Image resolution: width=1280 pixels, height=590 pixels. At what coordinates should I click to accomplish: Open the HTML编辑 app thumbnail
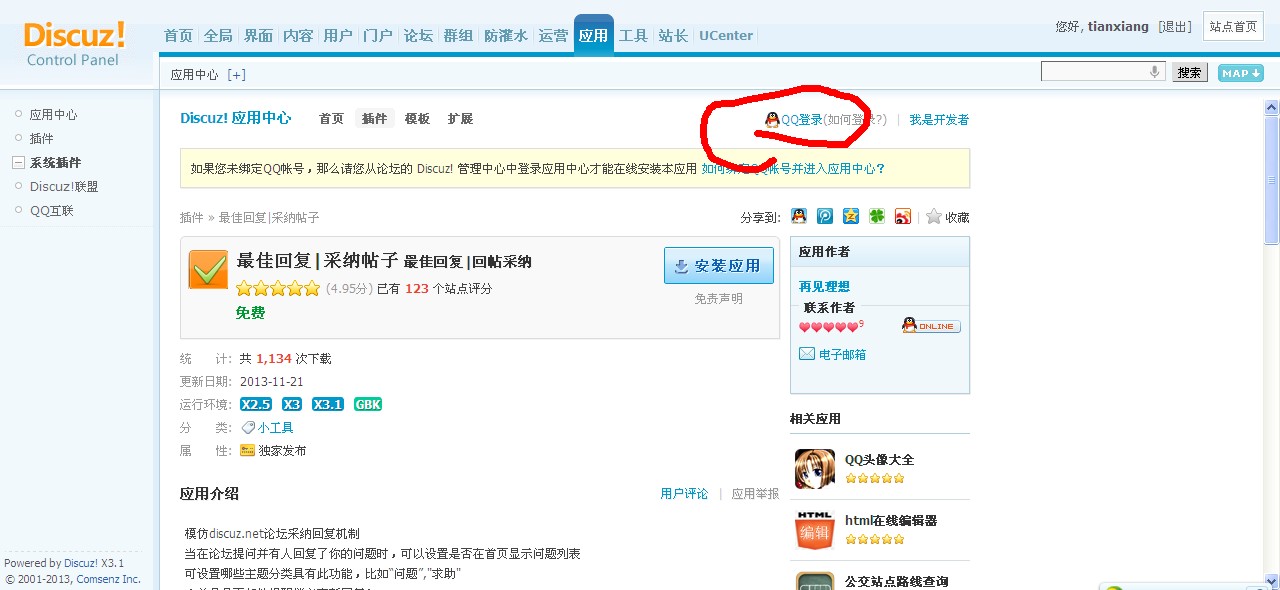coord(814,530)
